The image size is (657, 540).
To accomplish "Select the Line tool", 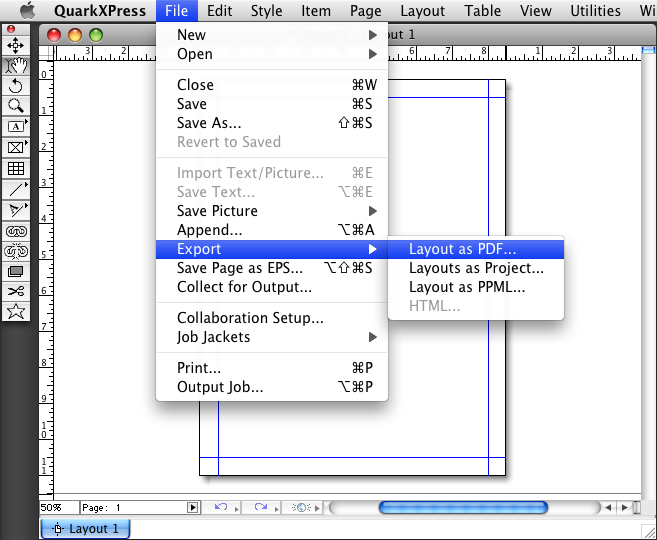I will pyautogui.click(x=16, y=189).
